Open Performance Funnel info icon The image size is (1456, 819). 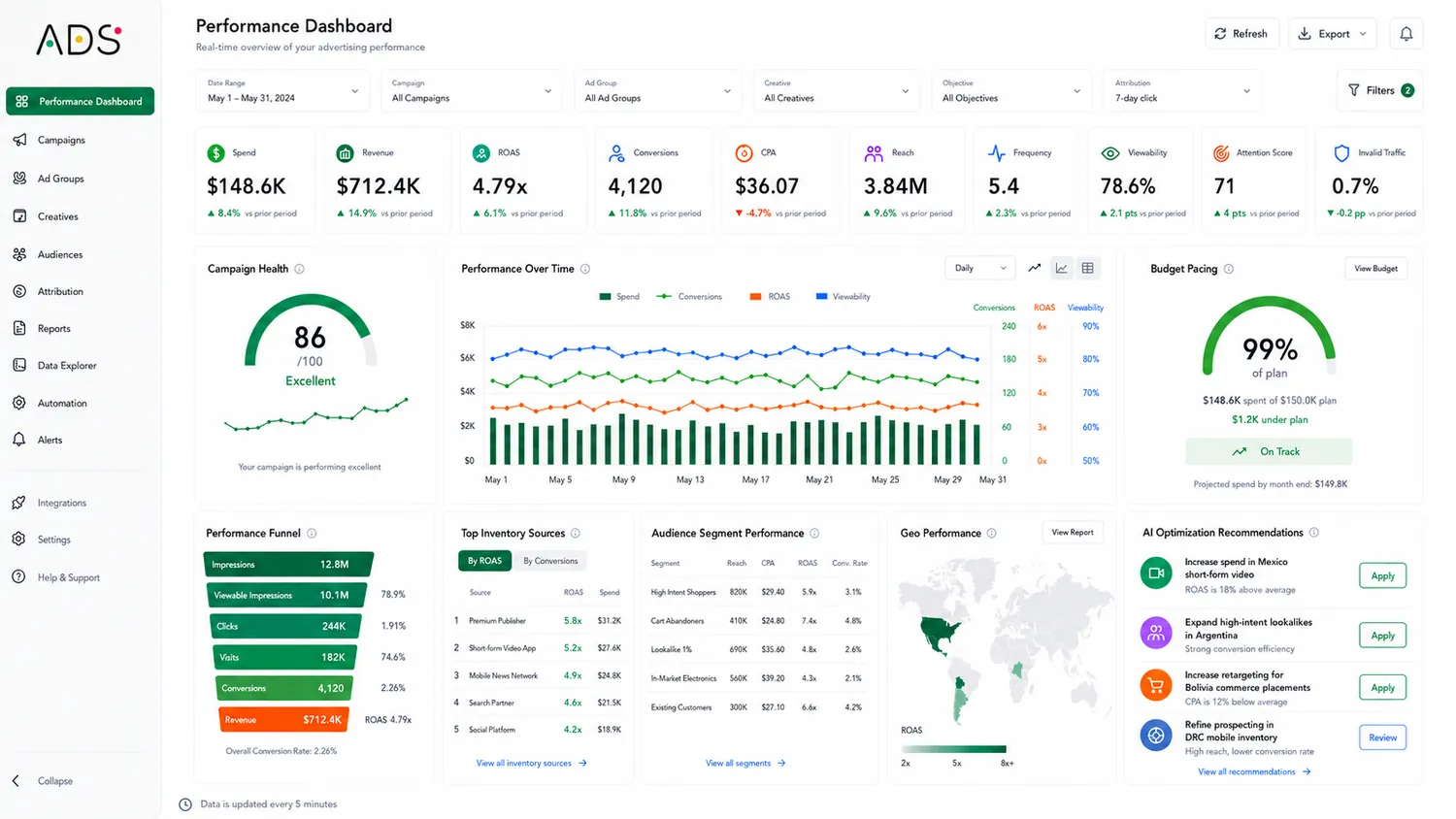312,533
